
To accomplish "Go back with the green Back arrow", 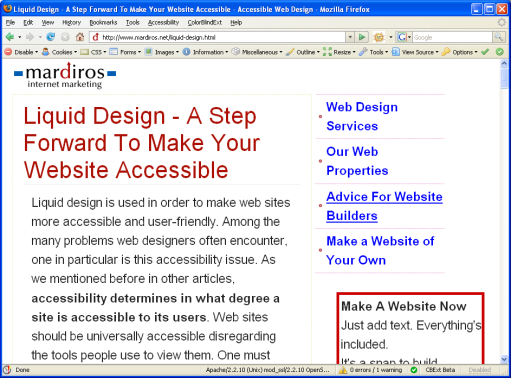I will point(10,37).
